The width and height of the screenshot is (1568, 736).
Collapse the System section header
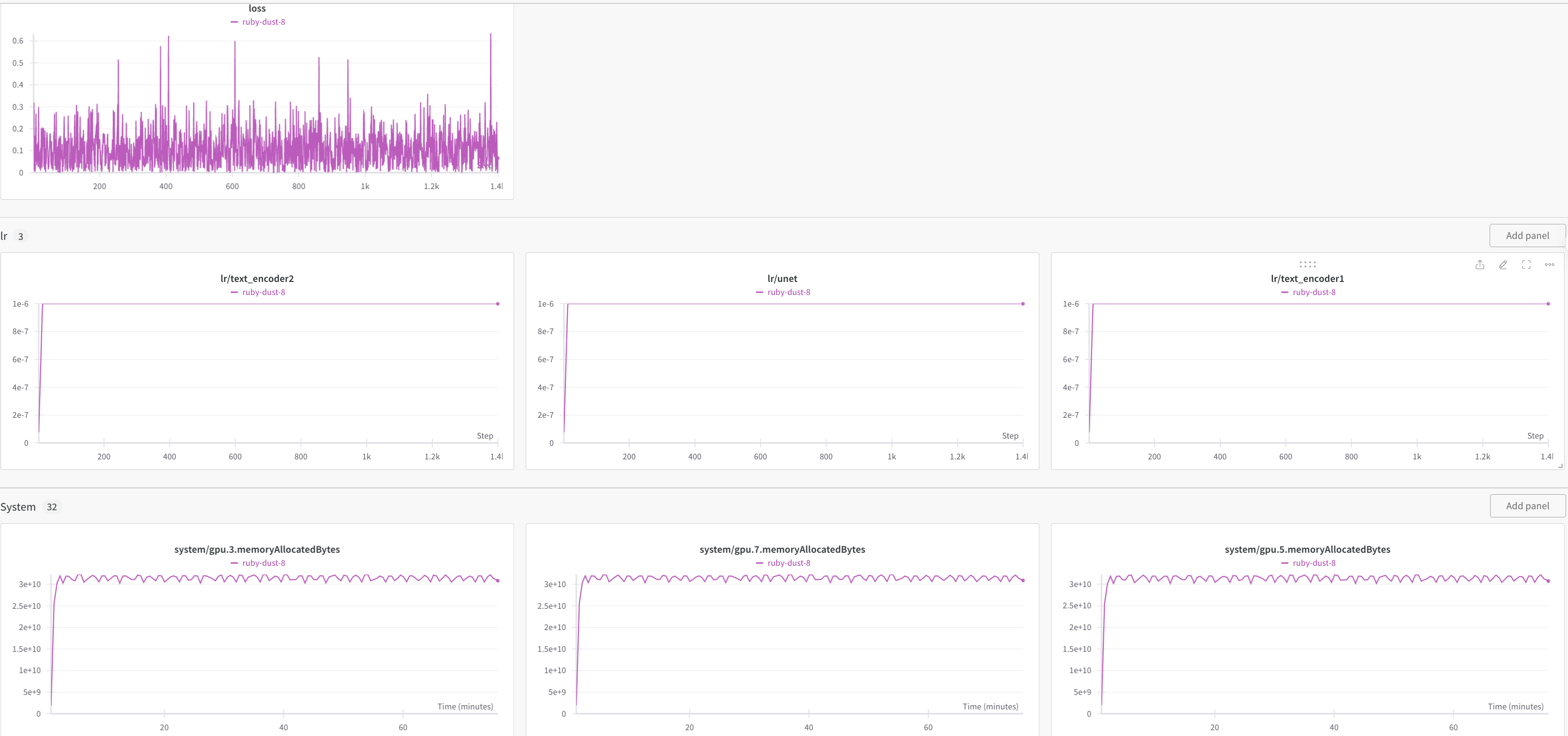point(18,507)
